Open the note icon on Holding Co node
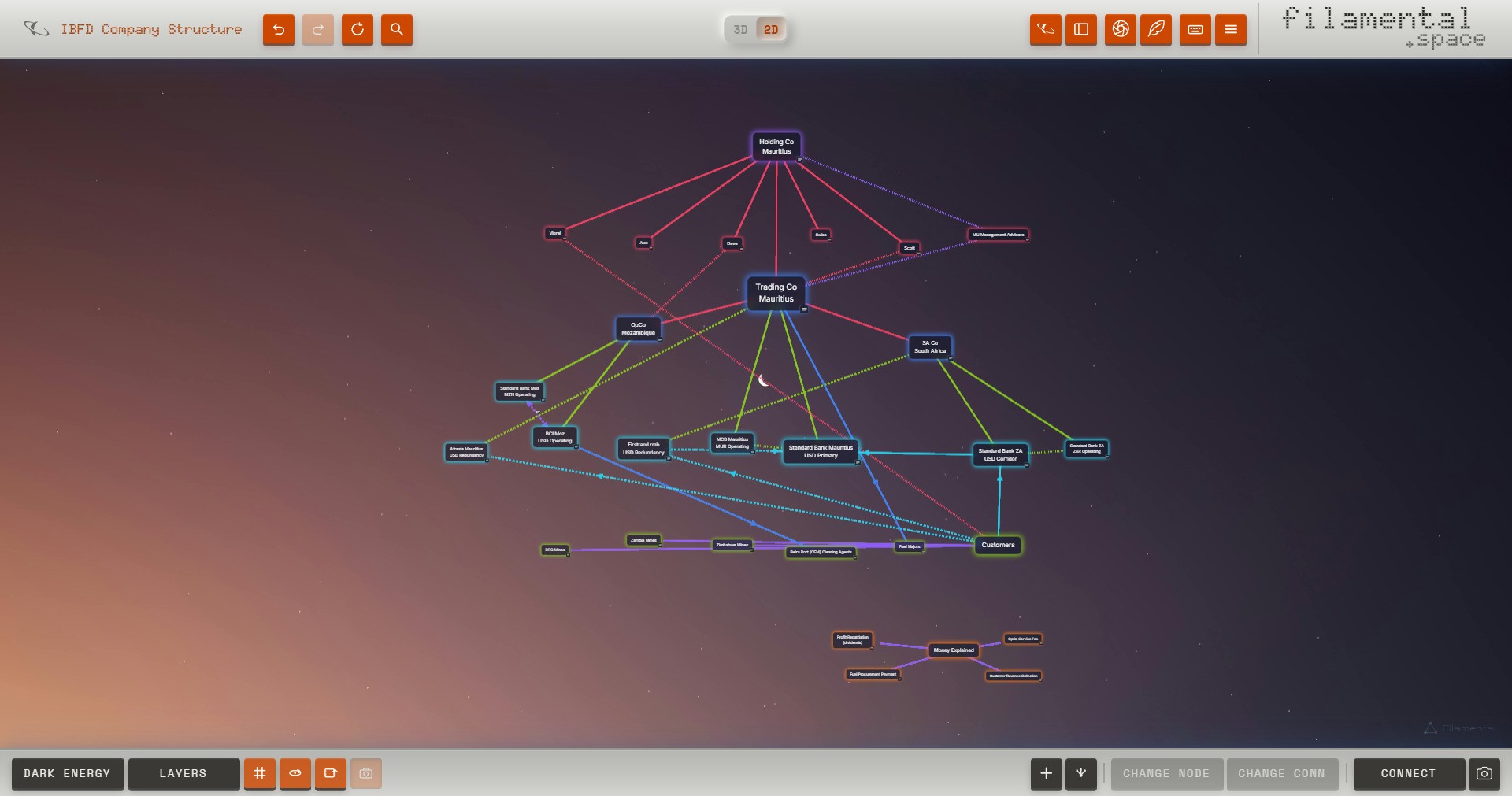This screenshot has height=796, width=1512. (x=799, y=159)
